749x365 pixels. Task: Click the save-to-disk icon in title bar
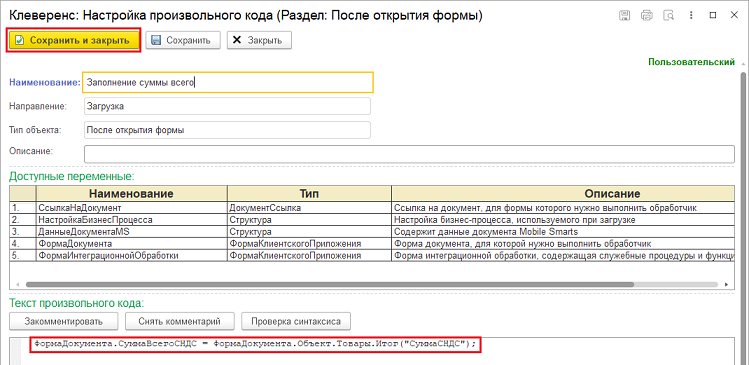[624, 15]
